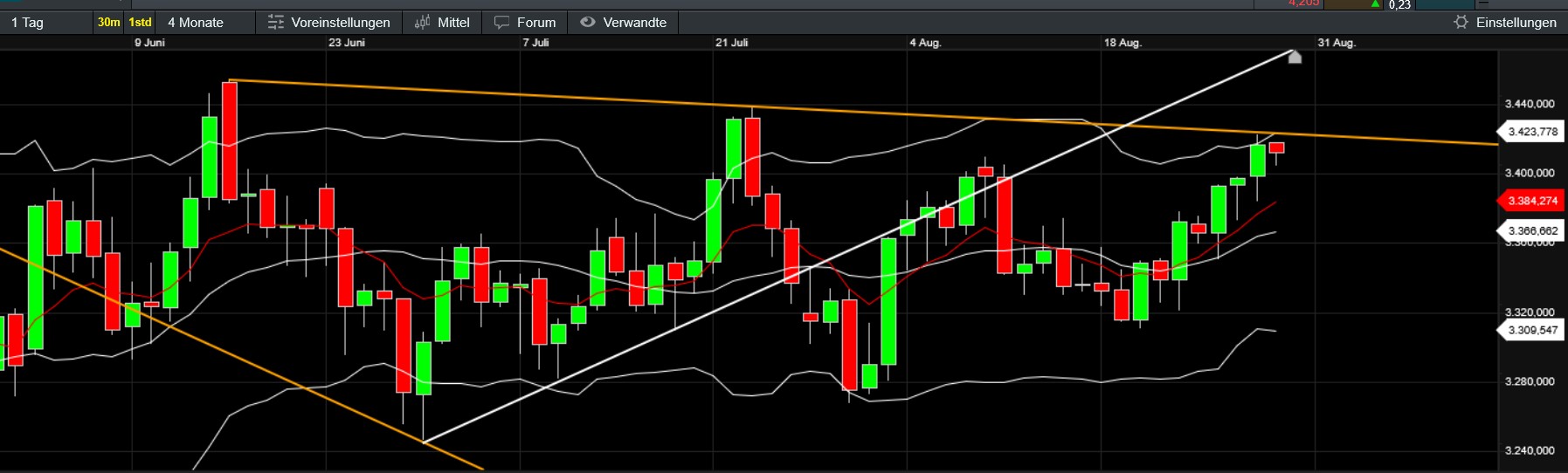Click the 3.440,000 axis value

point(1530,104)
